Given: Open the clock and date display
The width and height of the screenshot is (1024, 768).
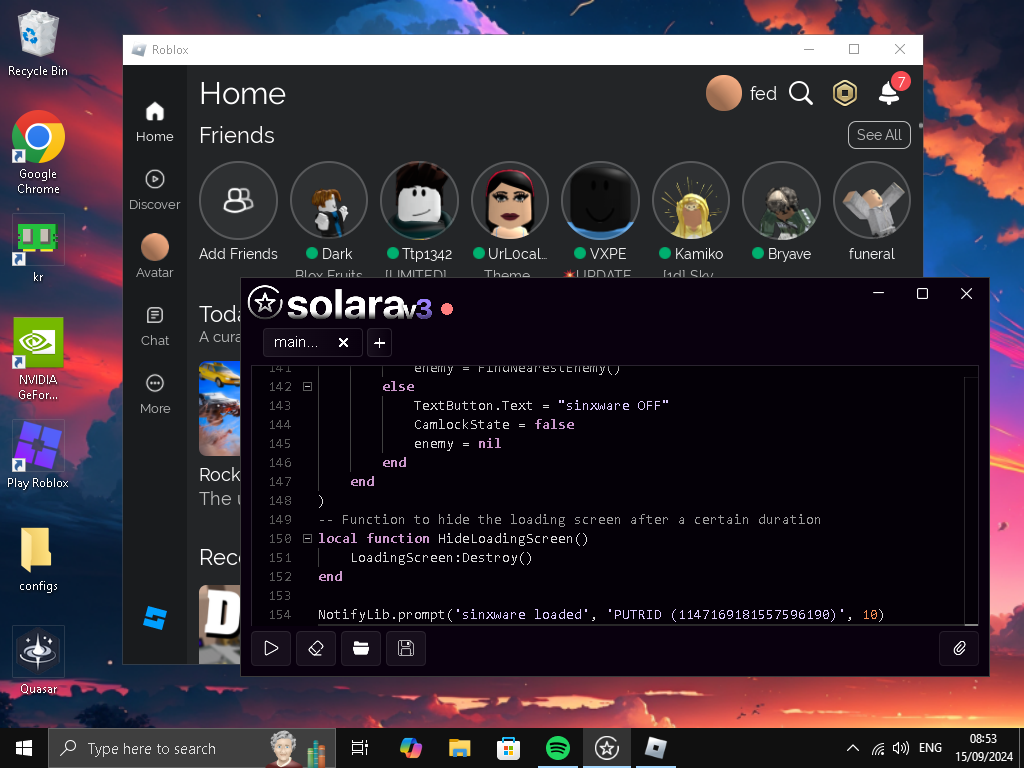Looking at the screenshot, I should (984, 748).
